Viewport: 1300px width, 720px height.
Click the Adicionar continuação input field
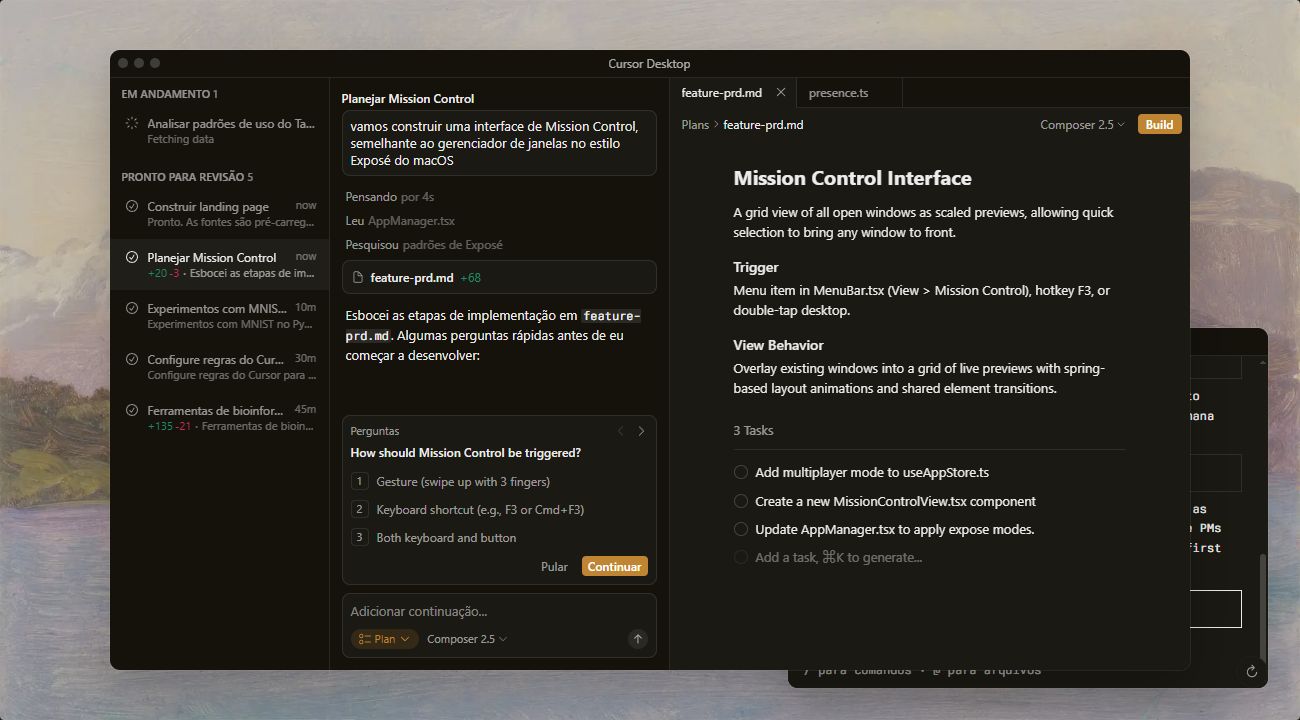click(x=499, y=611)
